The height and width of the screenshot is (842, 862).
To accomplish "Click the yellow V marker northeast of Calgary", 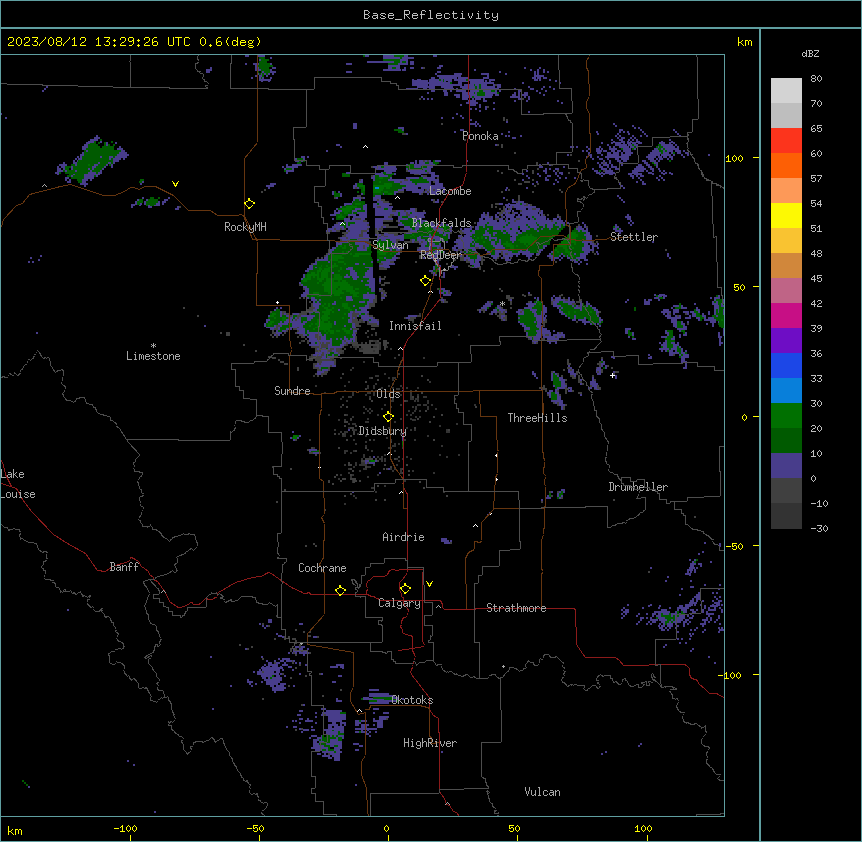I will (429, 584).
